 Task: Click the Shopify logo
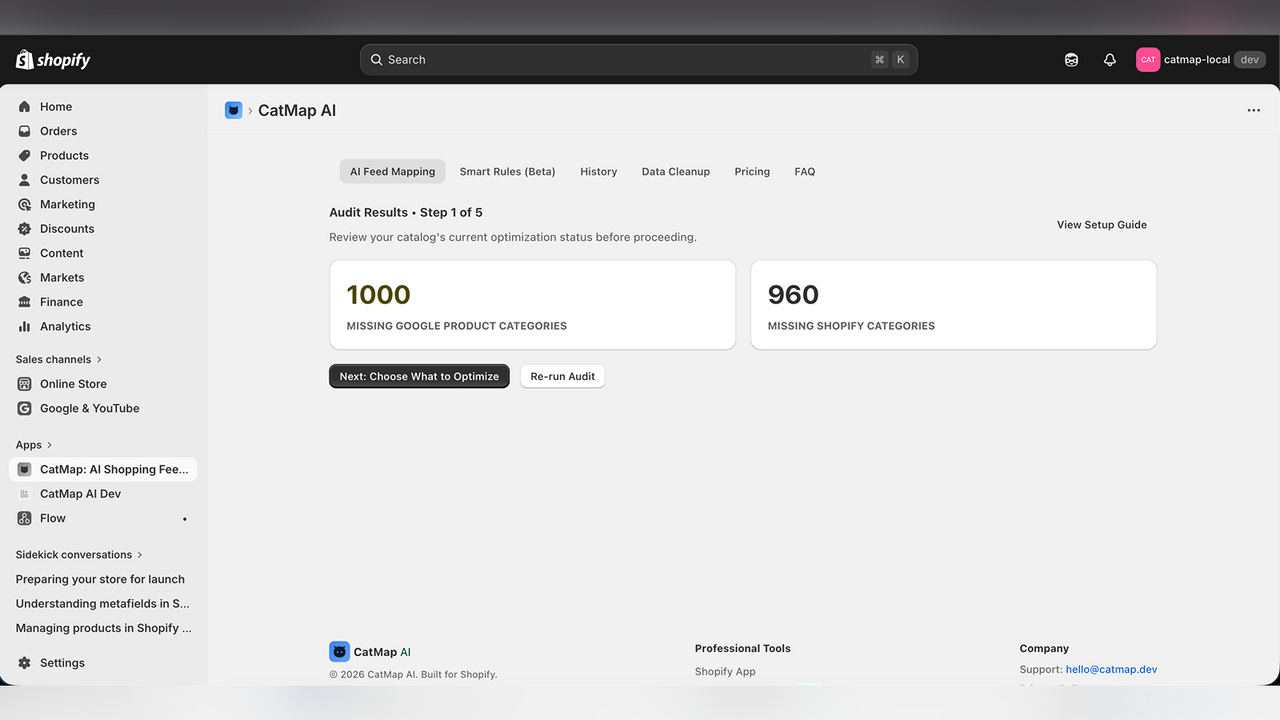[x=53, y=60]
